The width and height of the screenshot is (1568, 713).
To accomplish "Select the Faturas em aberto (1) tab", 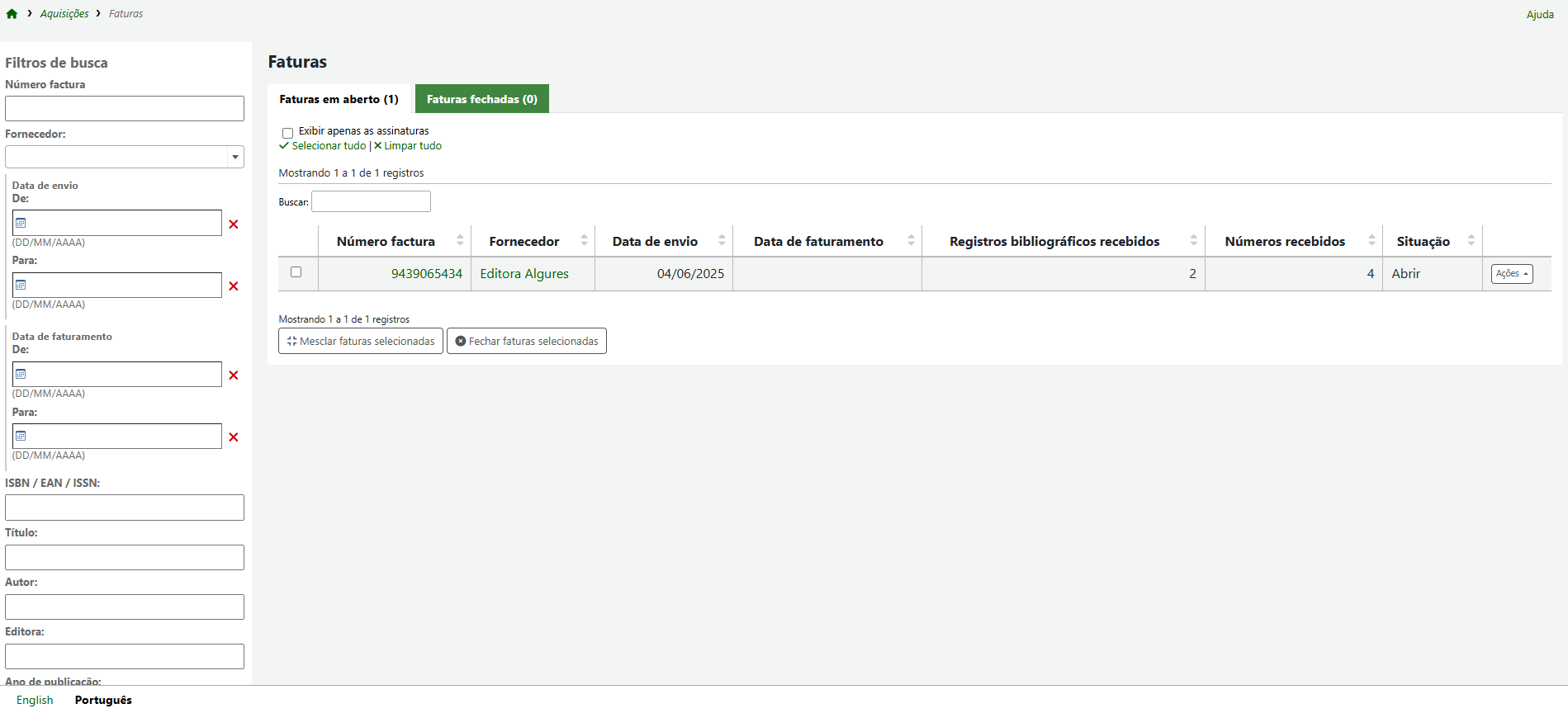I will 339,99.
